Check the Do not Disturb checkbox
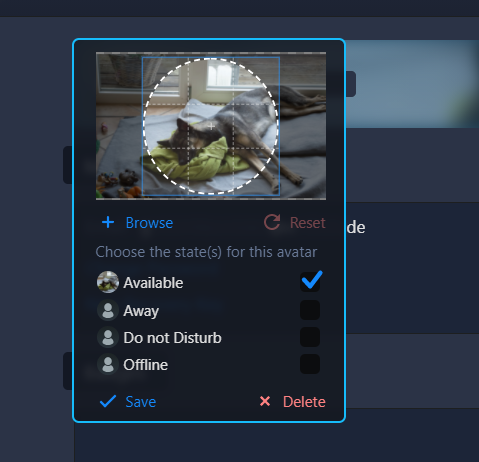The image size is (479, 462). [x=310, y=337]
